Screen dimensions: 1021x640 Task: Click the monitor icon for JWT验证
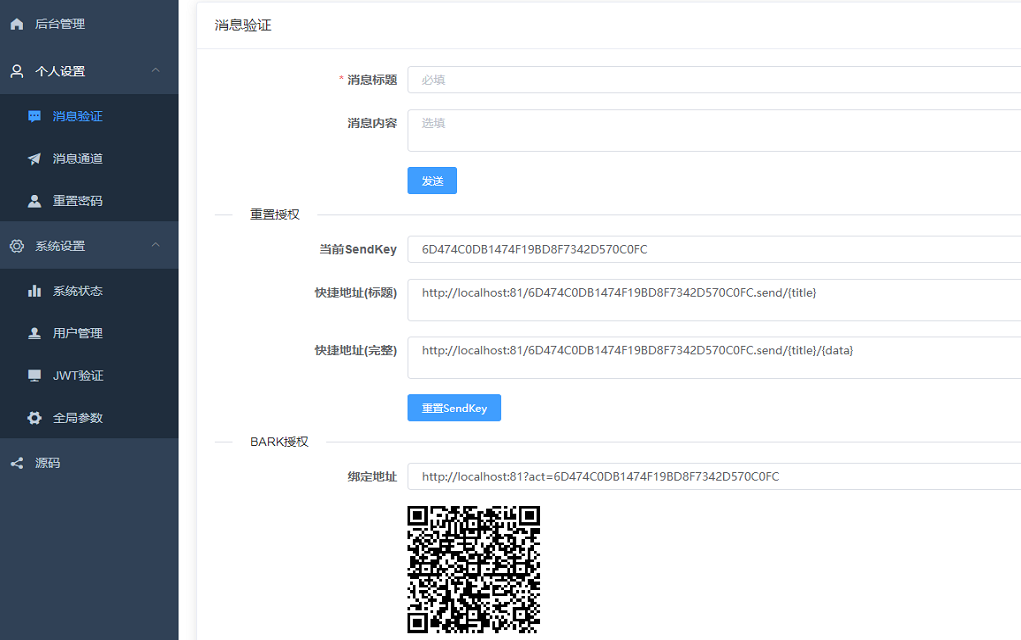pos(35,376)
